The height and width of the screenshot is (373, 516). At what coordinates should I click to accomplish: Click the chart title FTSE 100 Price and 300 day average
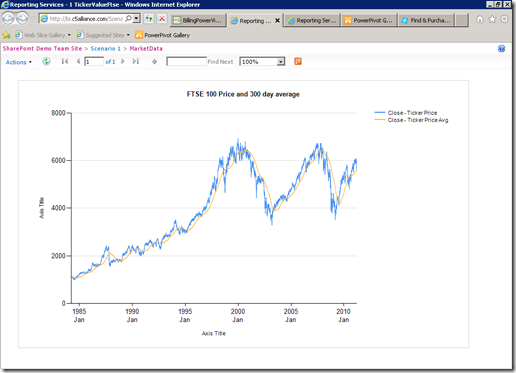243,94
